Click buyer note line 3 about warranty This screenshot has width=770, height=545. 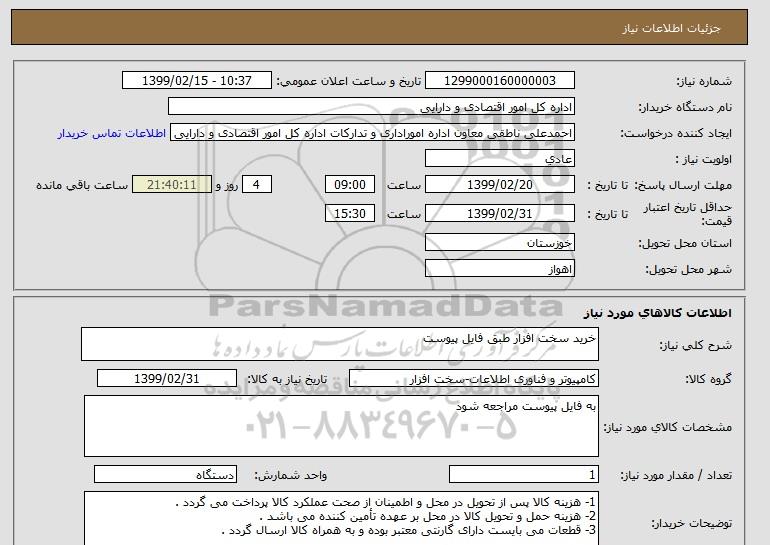coord(409,530)
